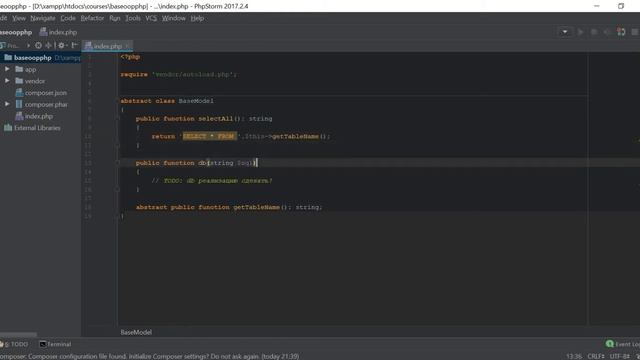This screenshot has height=360, width=640.
Task: Open the Tools menu
Action: click(133, 18)
